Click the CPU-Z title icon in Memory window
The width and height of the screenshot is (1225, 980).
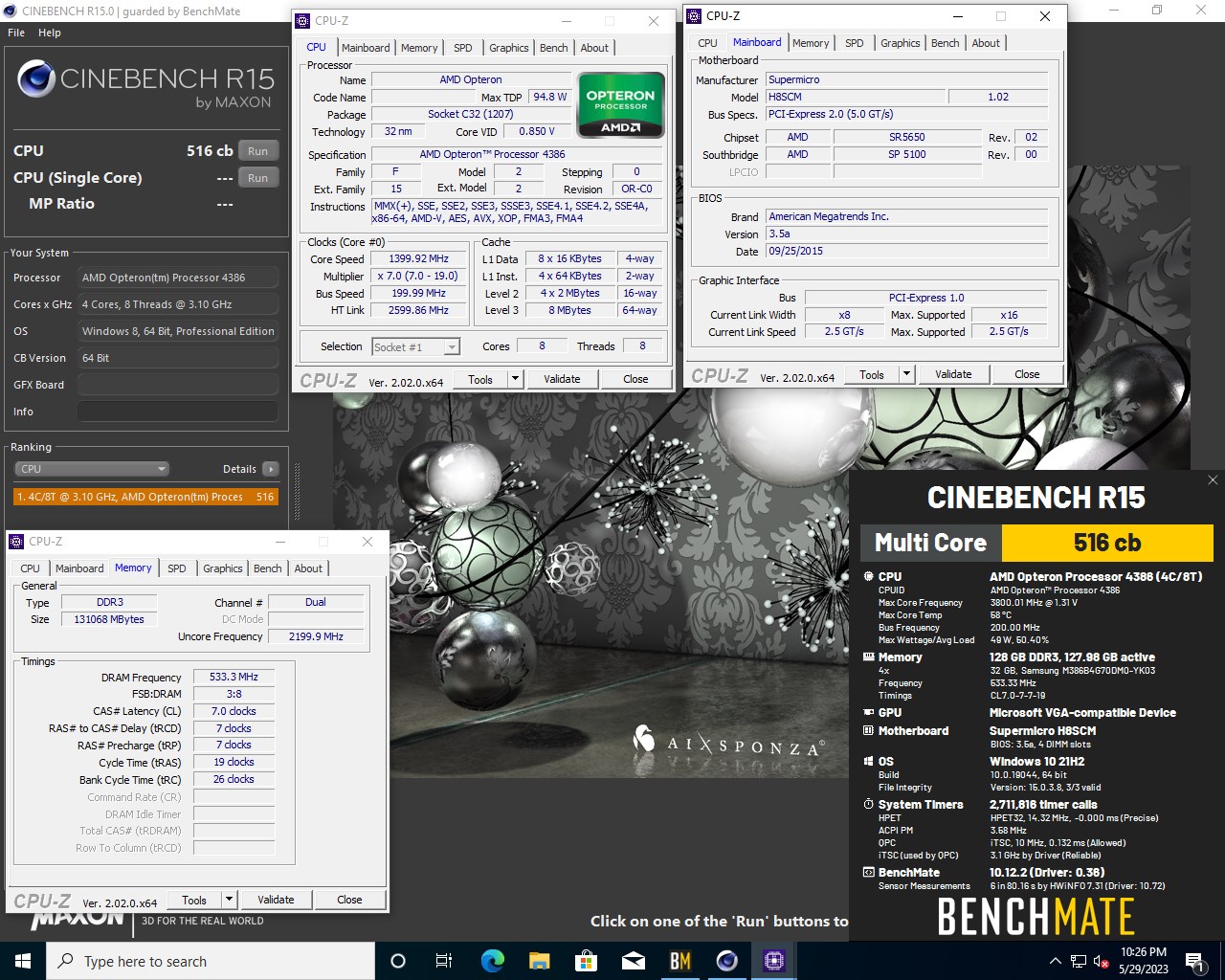click(x=16, y=542)
